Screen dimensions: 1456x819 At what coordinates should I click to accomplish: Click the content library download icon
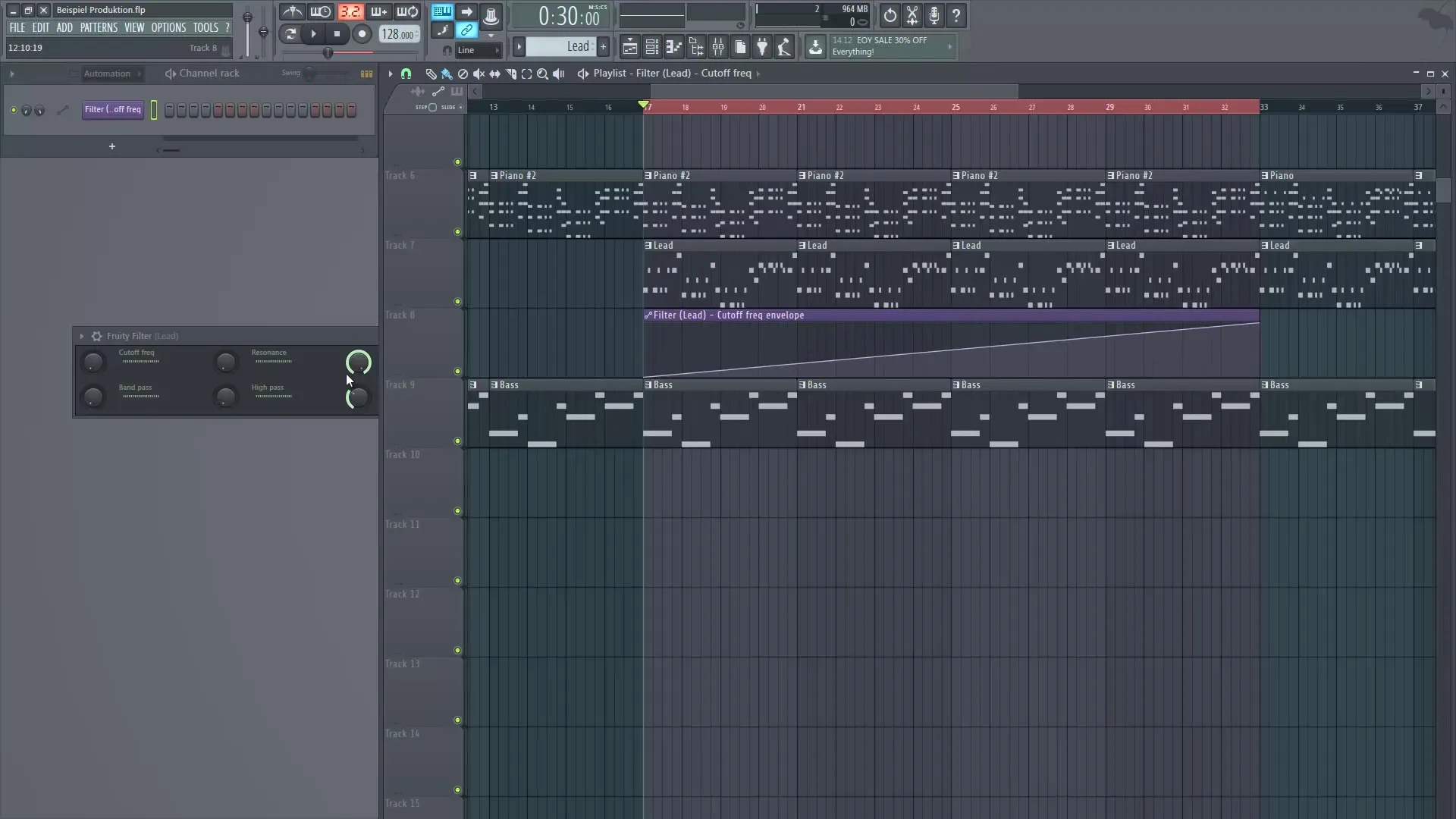pos(815,47)
